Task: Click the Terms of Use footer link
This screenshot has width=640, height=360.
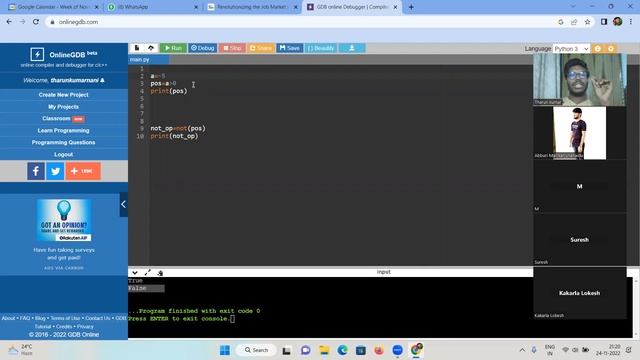Action: [65, 318]
